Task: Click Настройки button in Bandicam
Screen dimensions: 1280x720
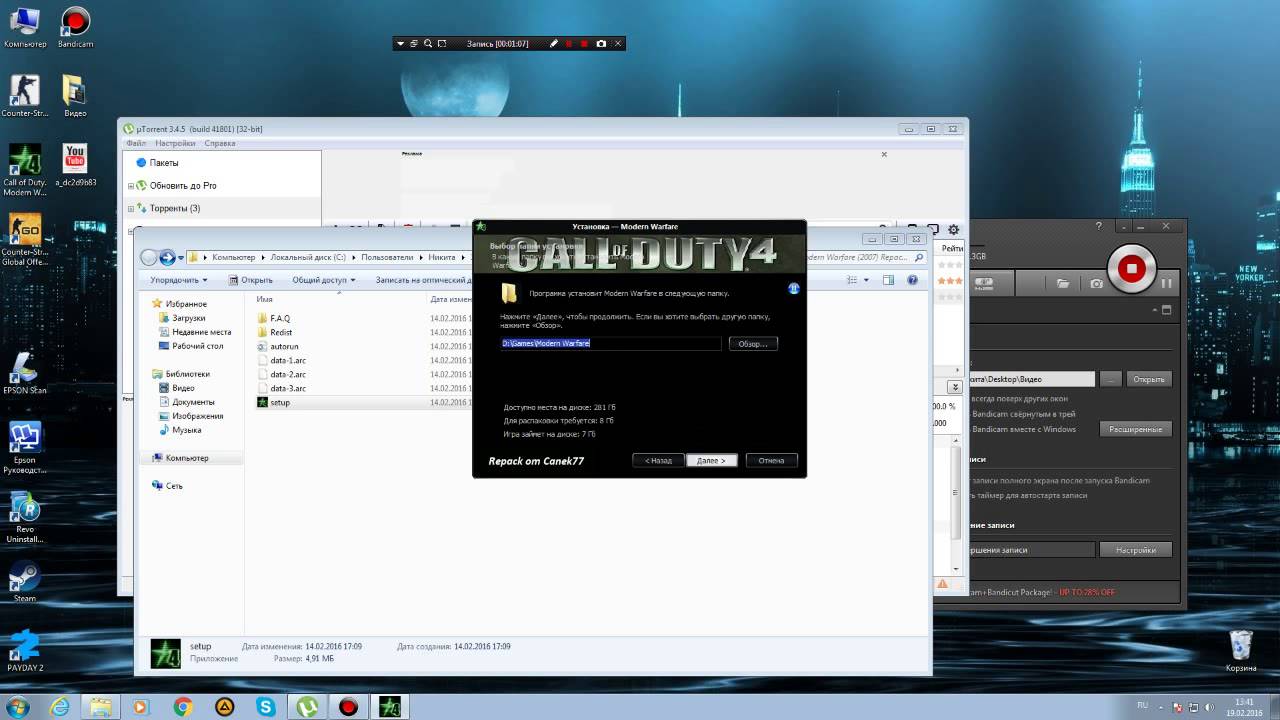Action: click(1136, 550)
